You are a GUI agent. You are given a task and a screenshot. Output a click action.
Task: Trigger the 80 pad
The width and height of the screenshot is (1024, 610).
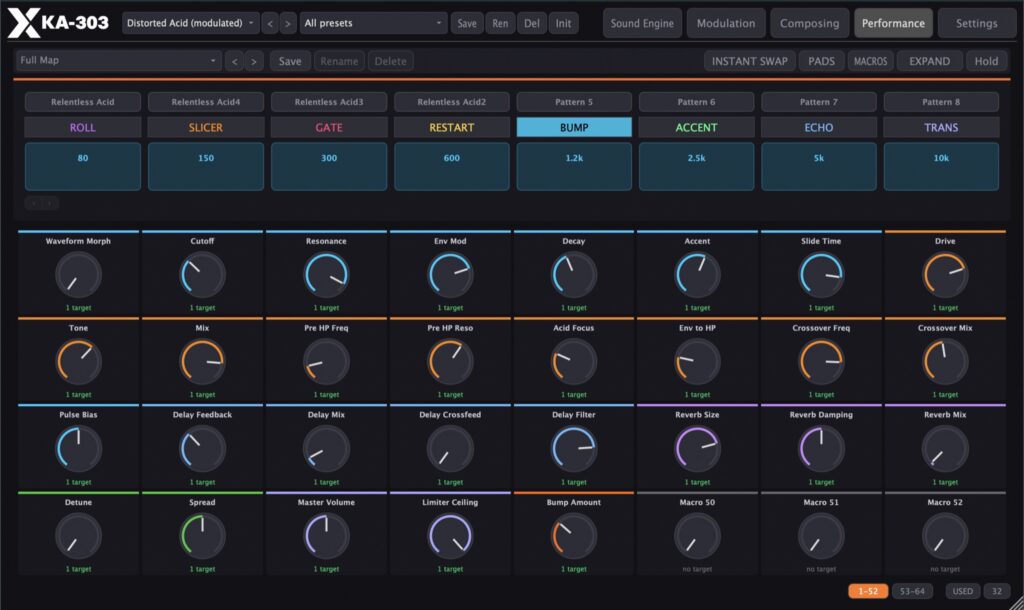(83, 167)
